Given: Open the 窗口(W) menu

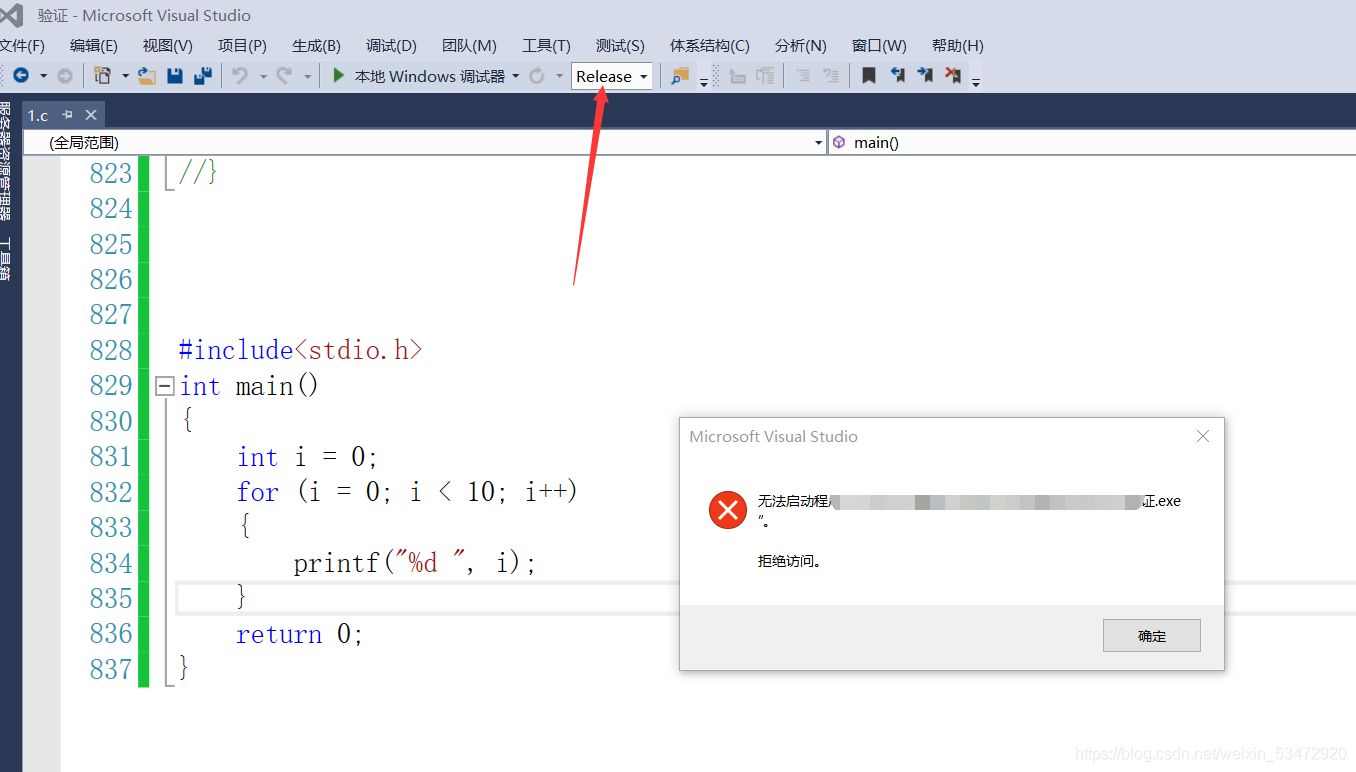Looking at the screenshot, I should tap(879, 46).
